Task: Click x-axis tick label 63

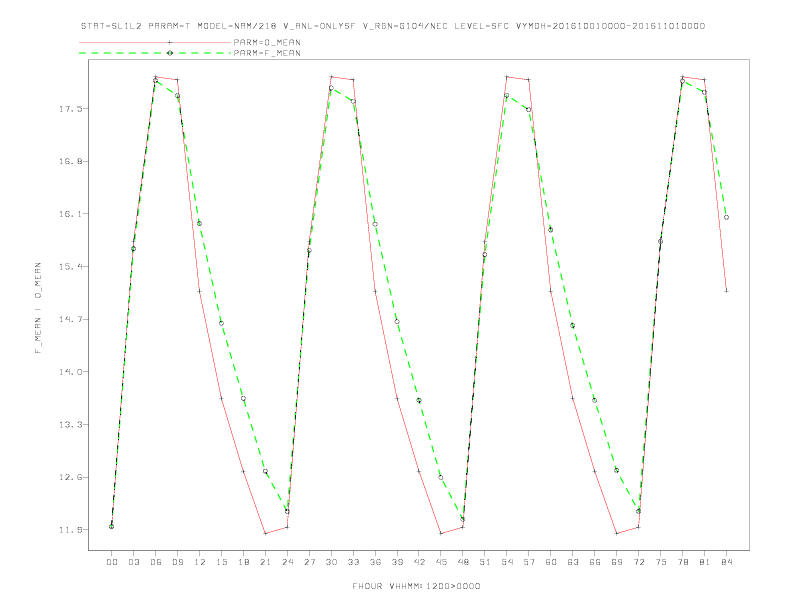Action: (x=573, y=562)
